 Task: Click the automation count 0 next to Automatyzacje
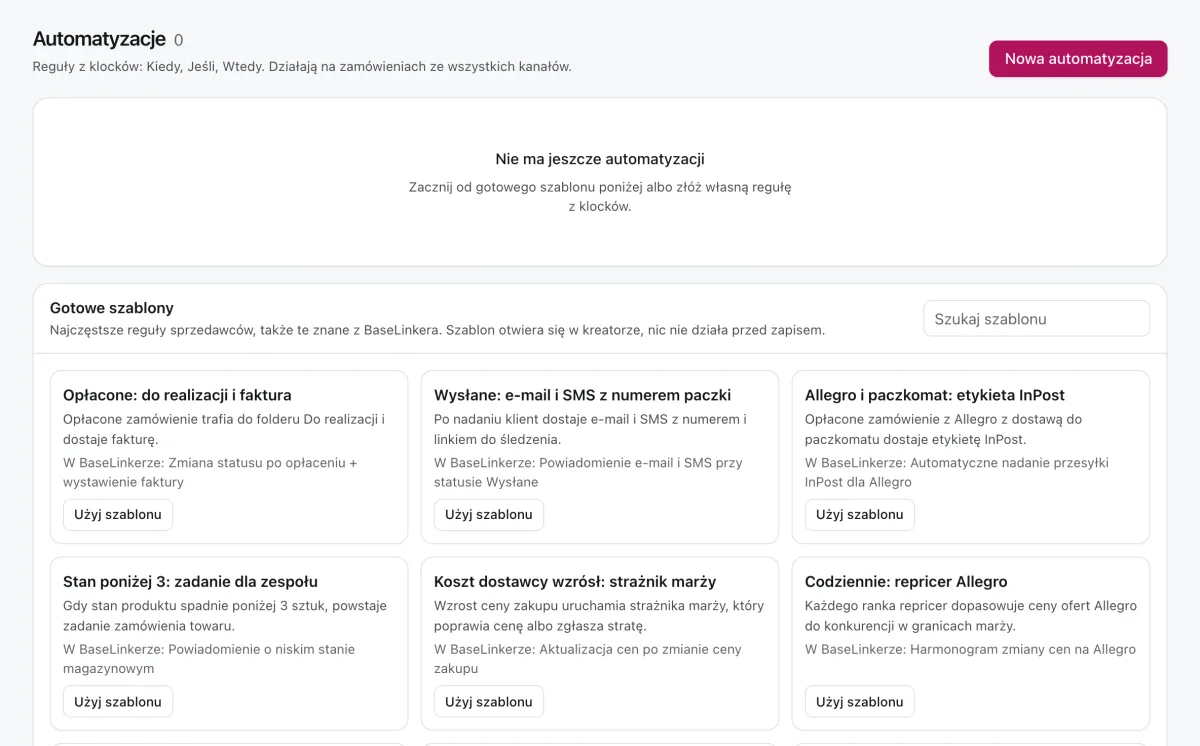click(179, 41)
